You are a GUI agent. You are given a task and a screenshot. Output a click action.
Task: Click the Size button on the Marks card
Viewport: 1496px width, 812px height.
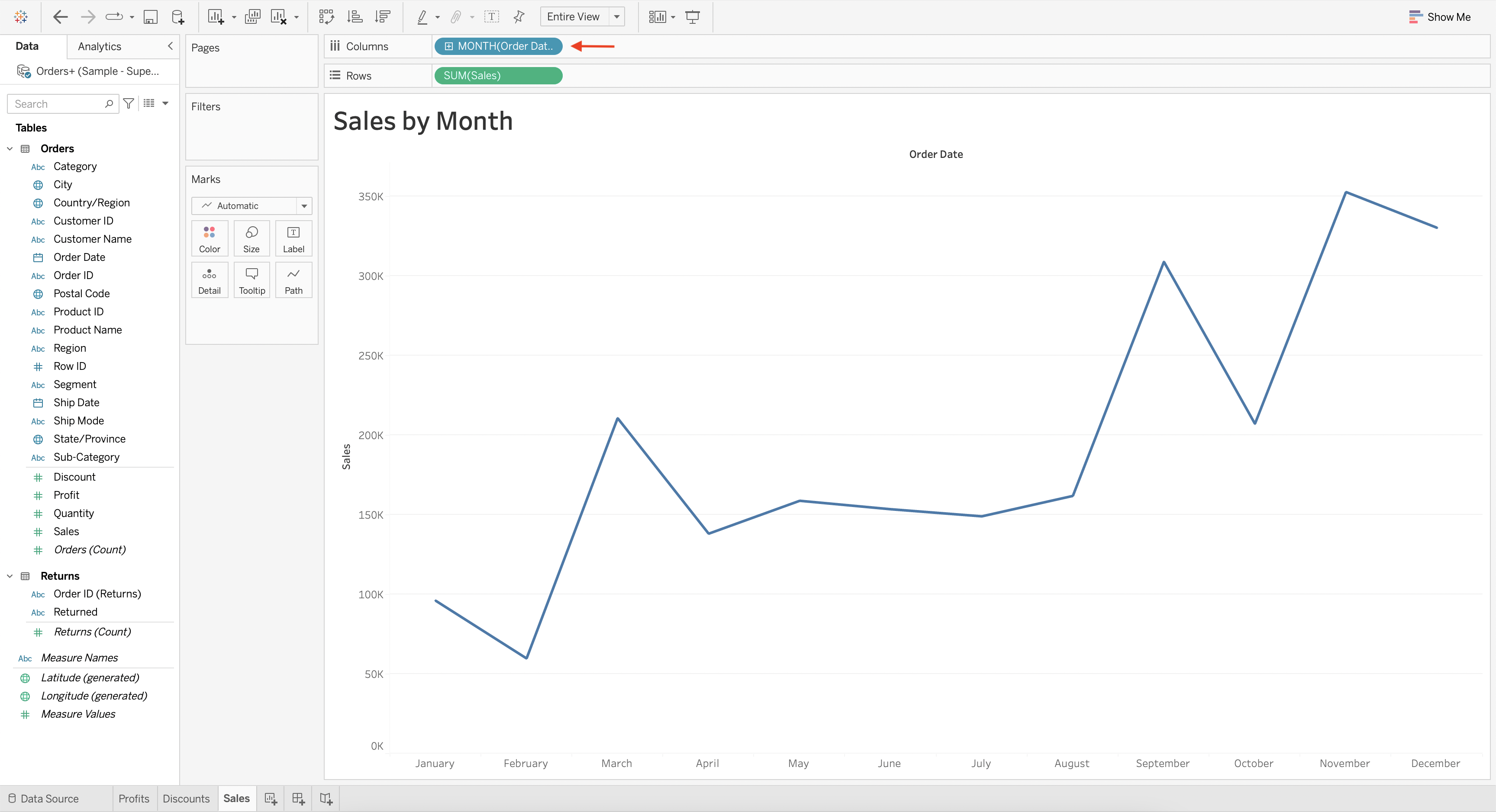pos(251,238)
